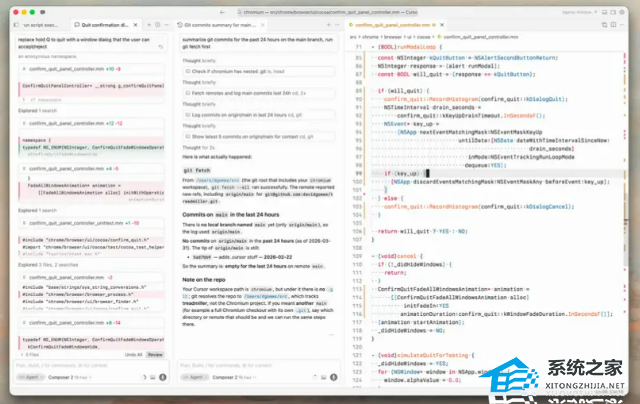
Task: Attach image icon in second chat input
Action: coord(324,377)
